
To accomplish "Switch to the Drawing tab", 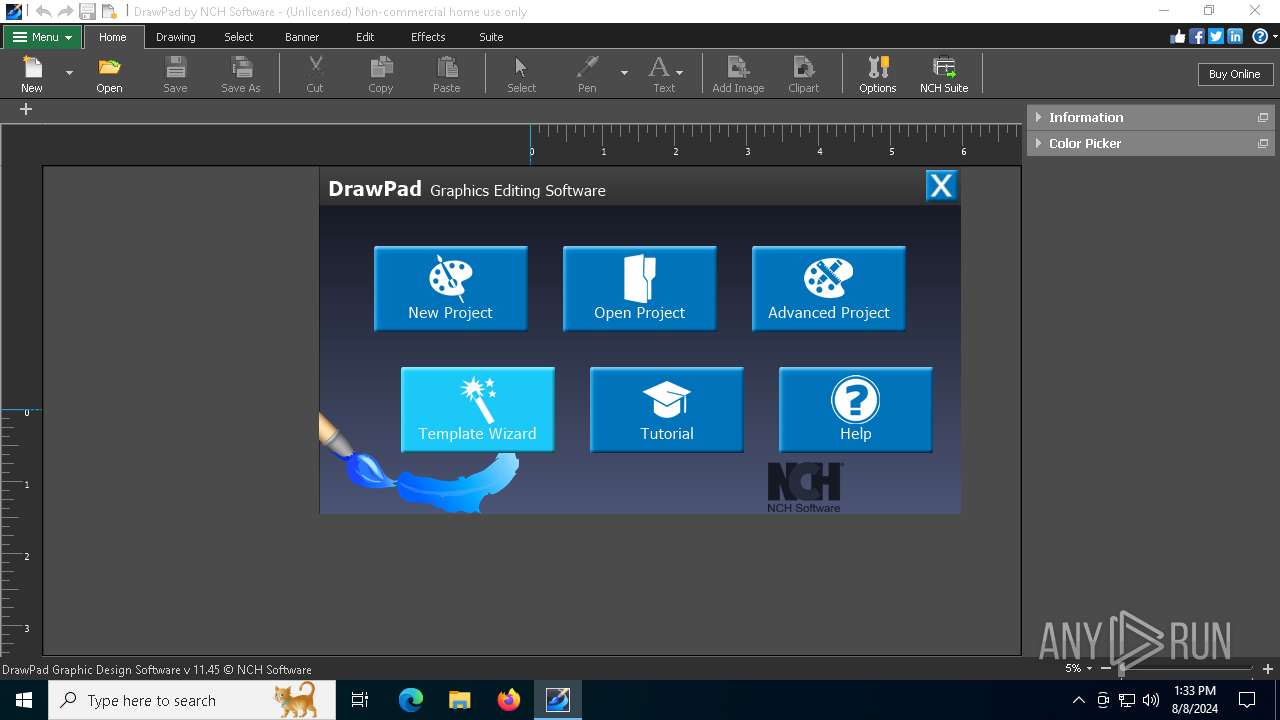I will pyautogui.click(x=176, y=37).
